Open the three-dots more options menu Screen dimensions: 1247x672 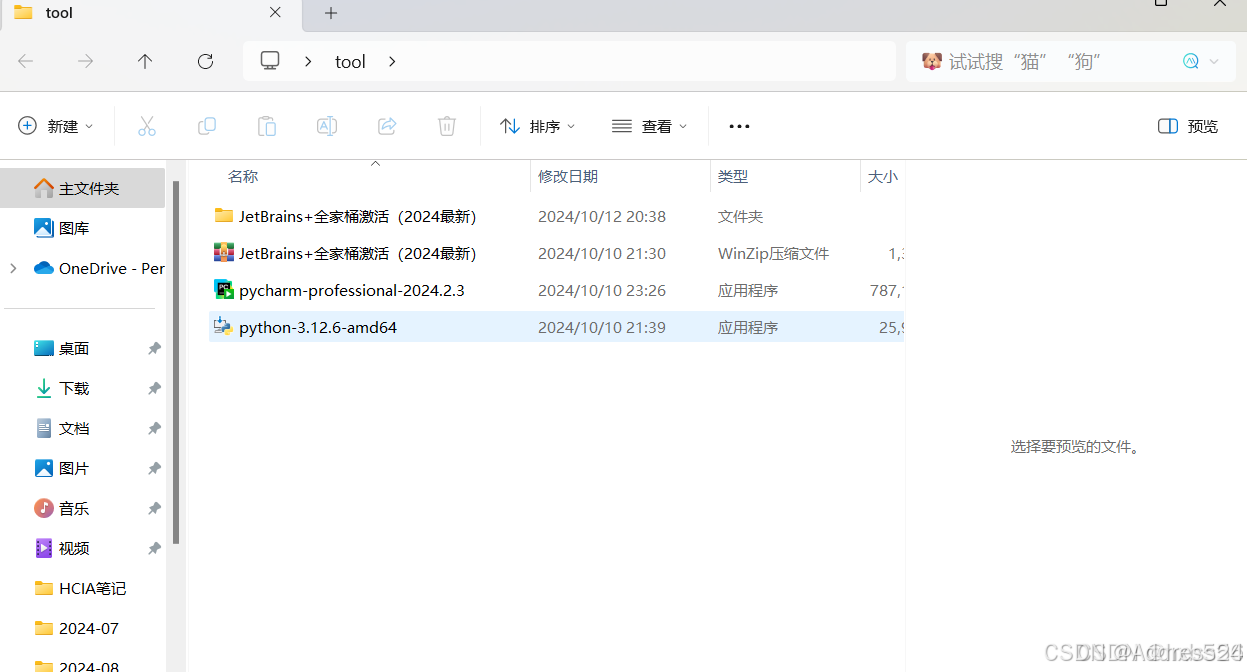point(739,126)
